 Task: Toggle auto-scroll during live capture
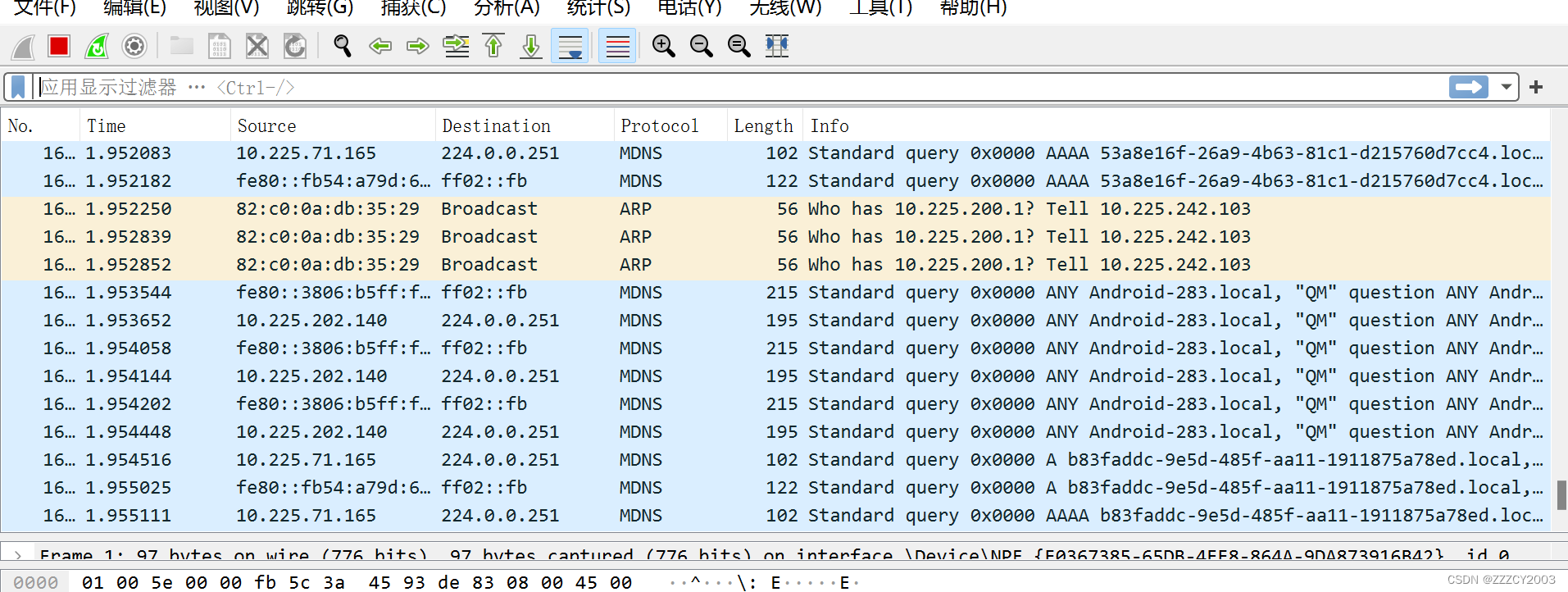point(570,46)
